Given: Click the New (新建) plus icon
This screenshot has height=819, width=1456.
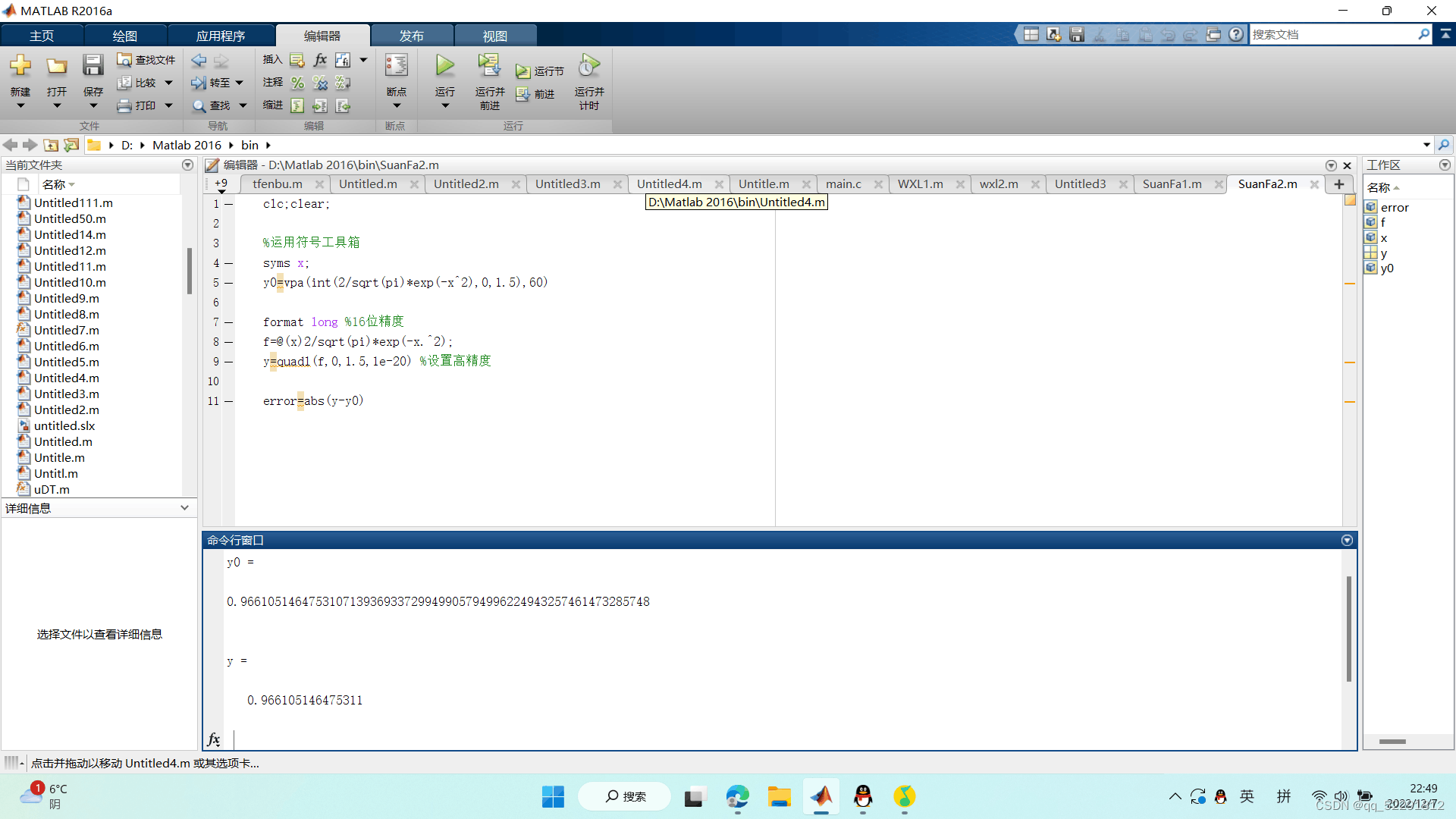Looking at the screenshot, I should (20, 67).
